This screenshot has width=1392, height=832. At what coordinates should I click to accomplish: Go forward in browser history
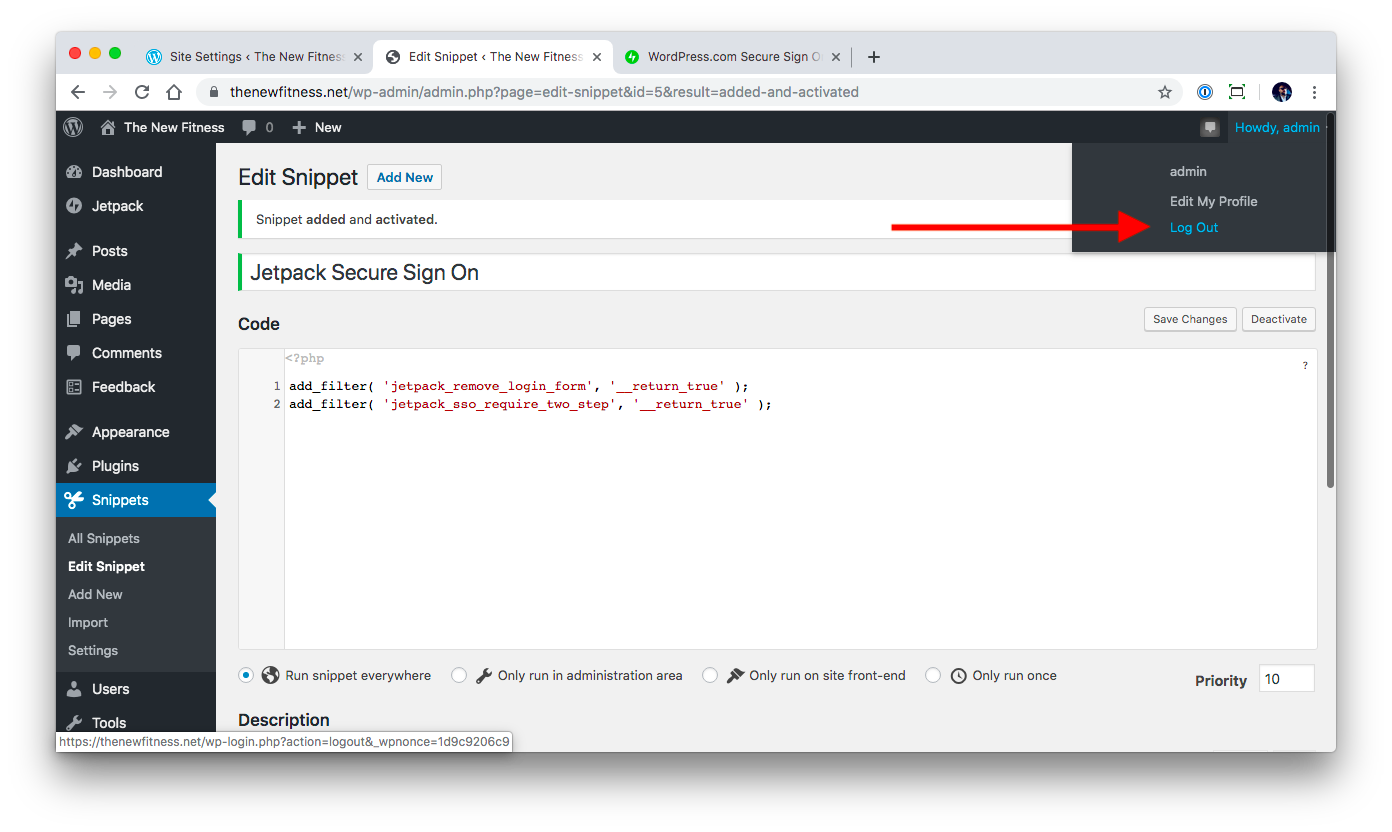click(x=110, y=92)
